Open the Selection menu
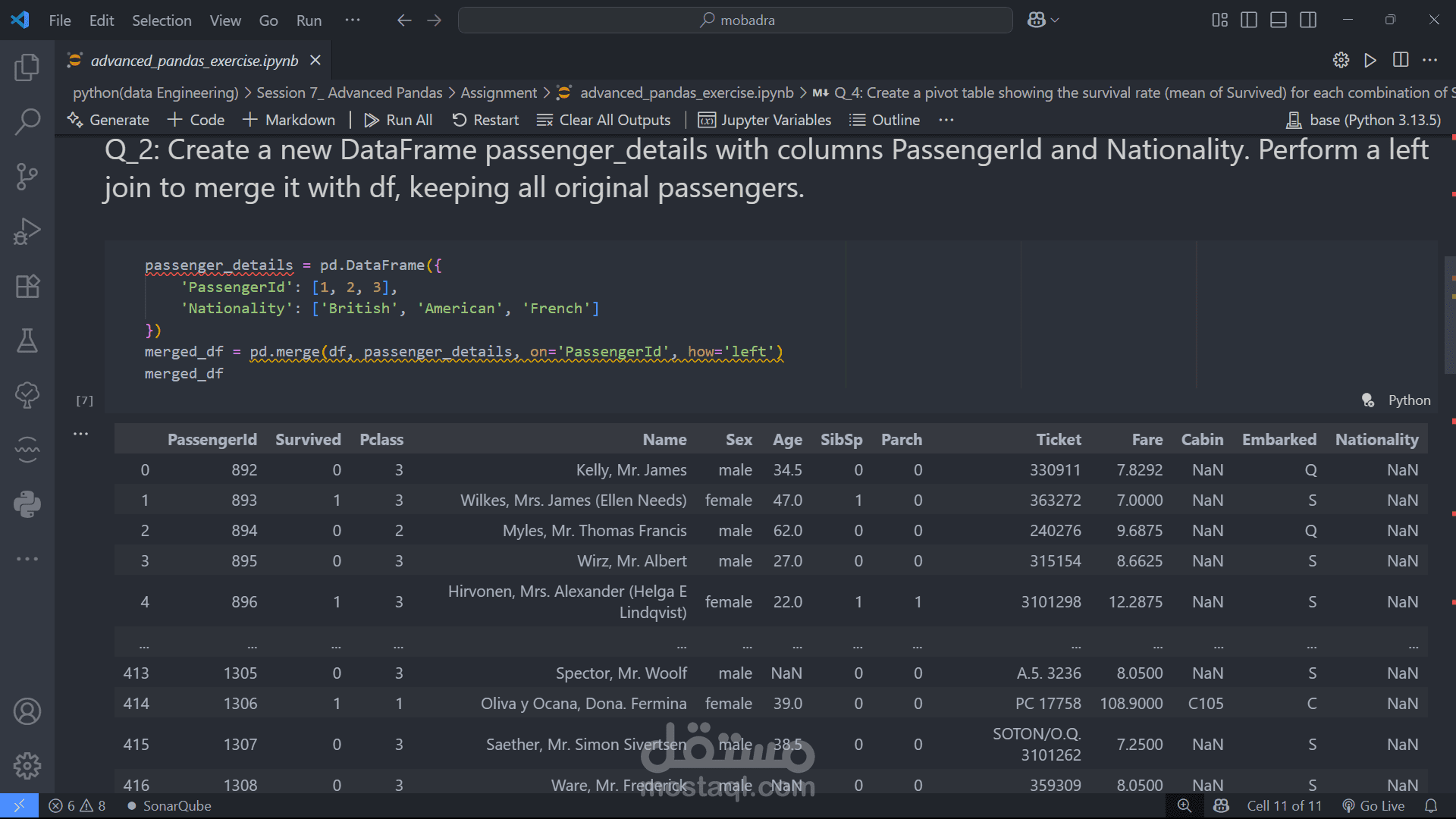1456x819 pixels. click(162, 20)
